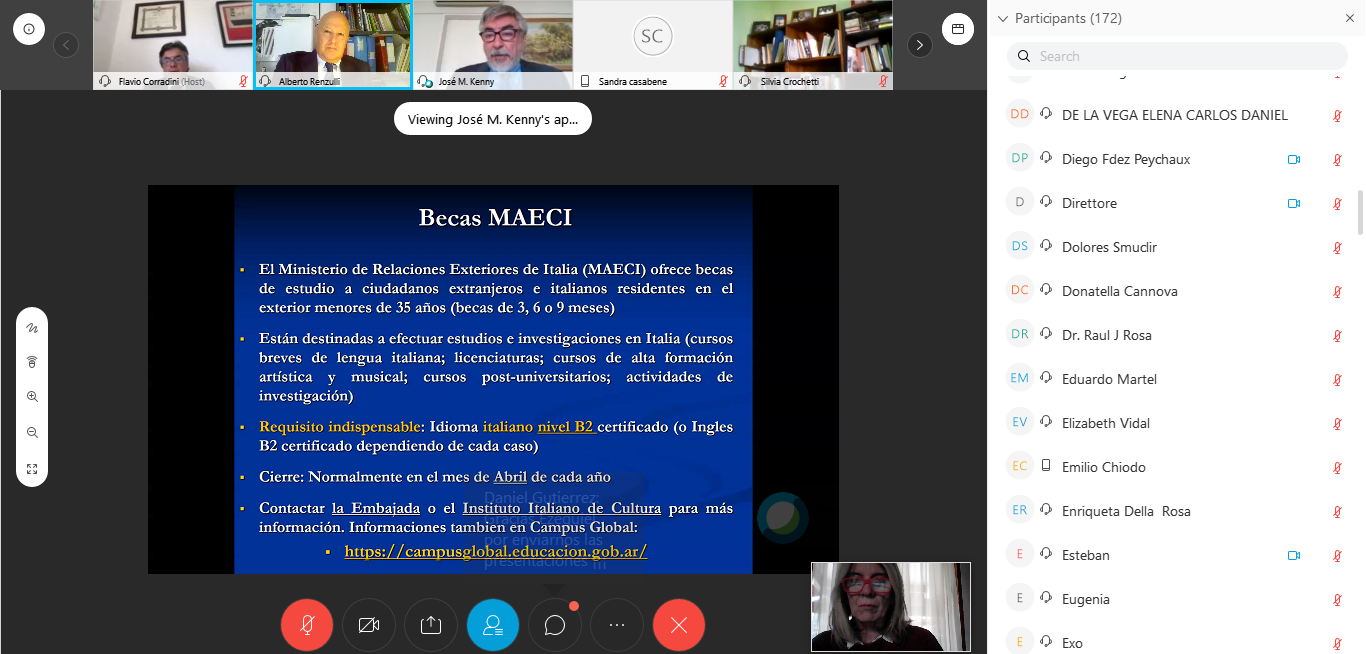Click the EM avatar for Eduardo Martel
The image size is (1366, 654).
(x=1020, y=379)
